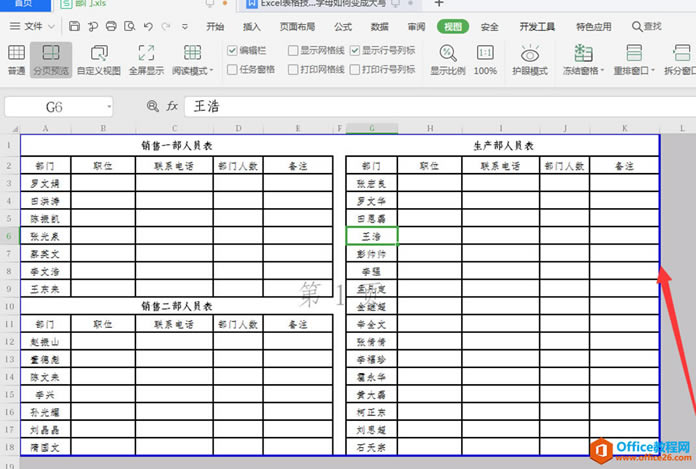Select row 6 header
Image resolution: width=696 pixels, height=469 pixels.
coord(9,236)
